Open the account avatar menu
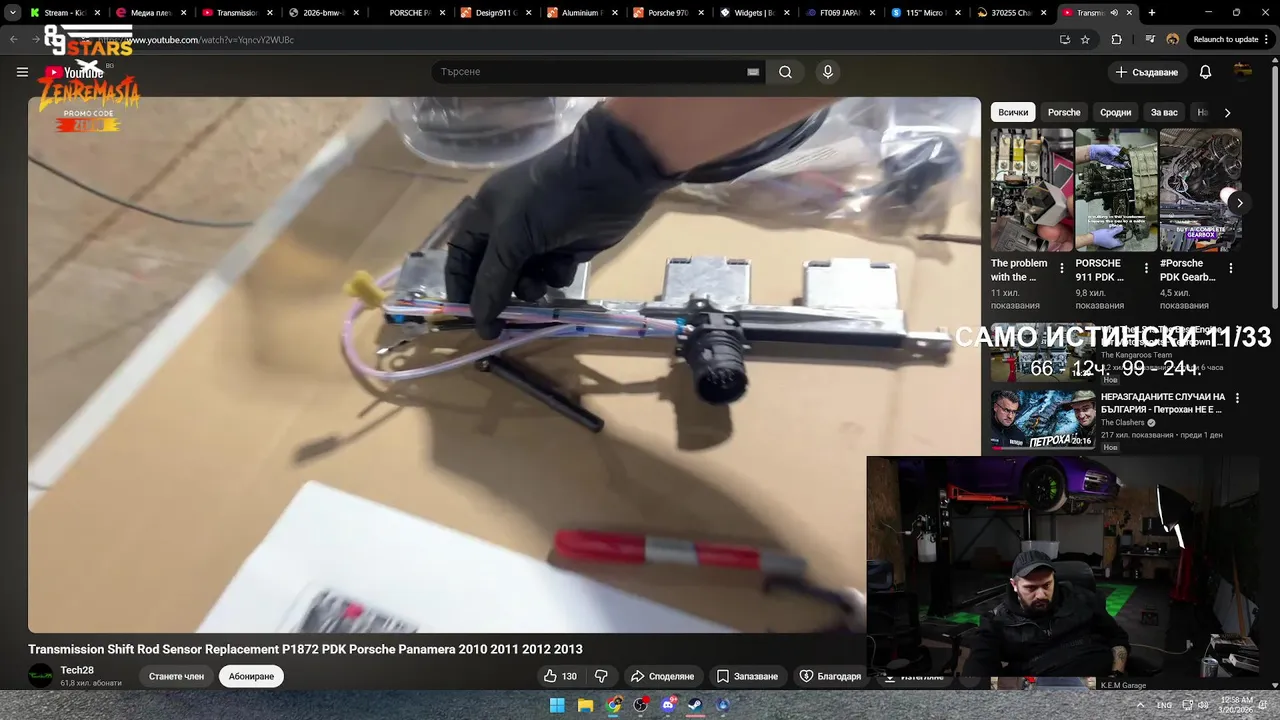Image resolution: width=1280 pixels, height=720 pixels. [x=1243, y=72]
